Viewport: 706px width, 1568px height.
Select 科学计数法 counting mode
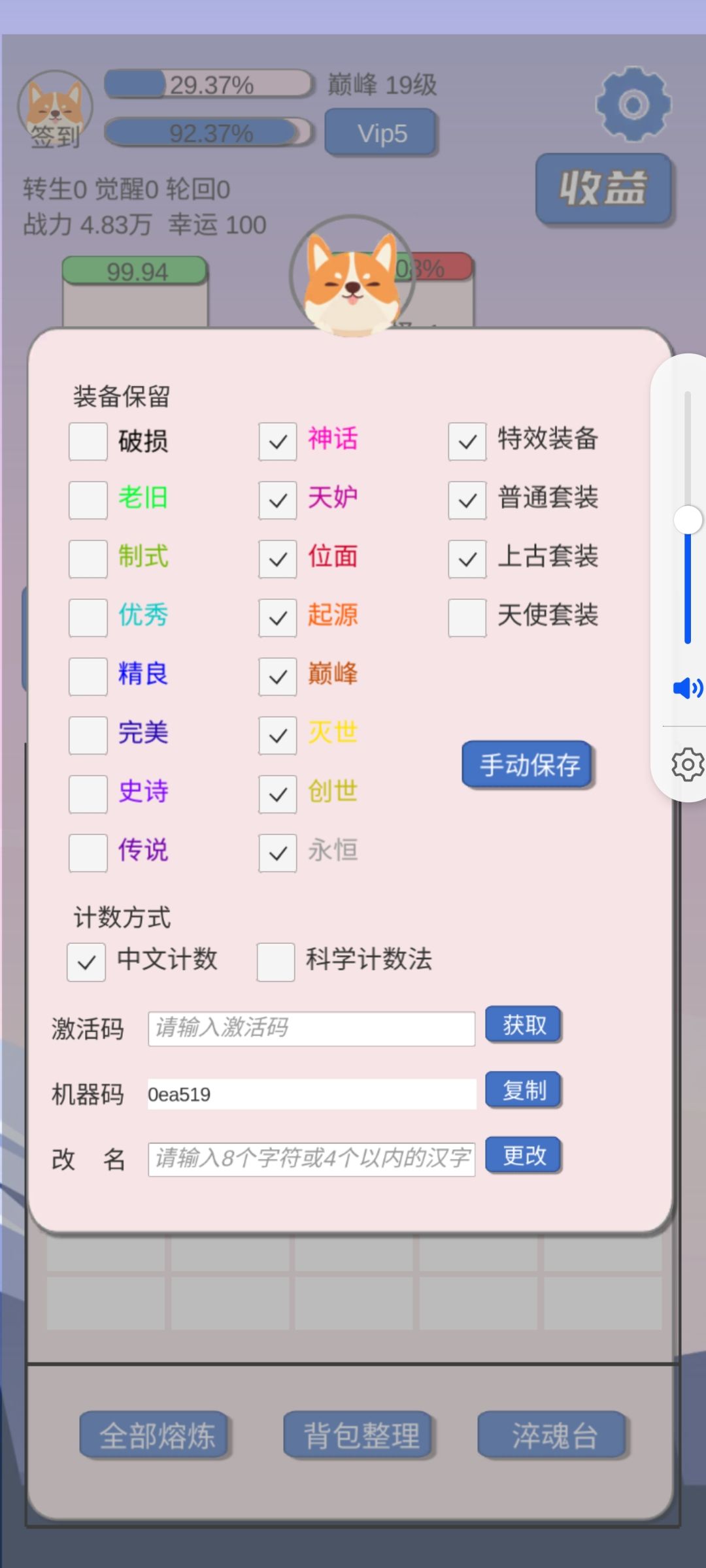(x=276, y=962)
